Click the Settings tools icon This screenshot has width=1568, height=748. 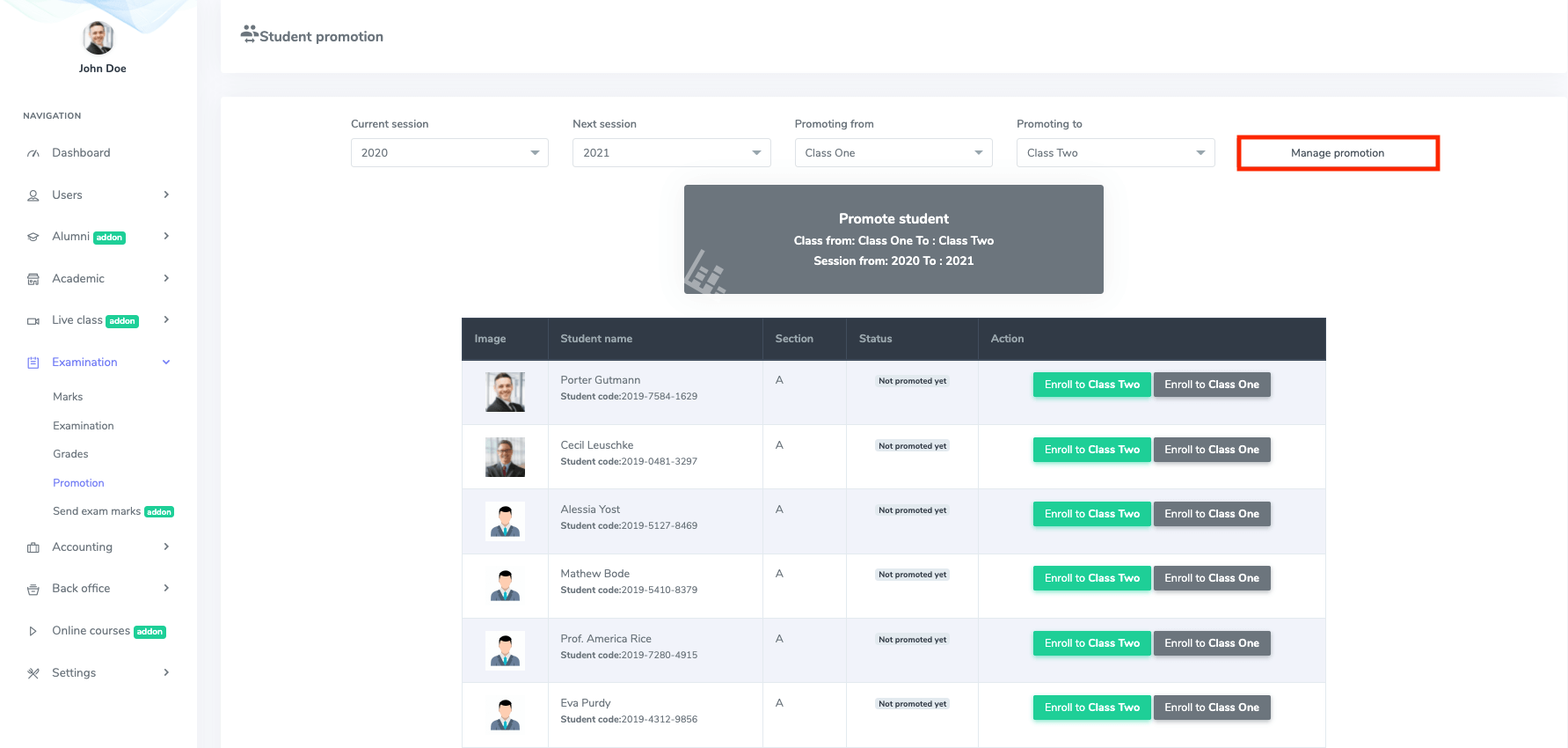tap(33, 673)
